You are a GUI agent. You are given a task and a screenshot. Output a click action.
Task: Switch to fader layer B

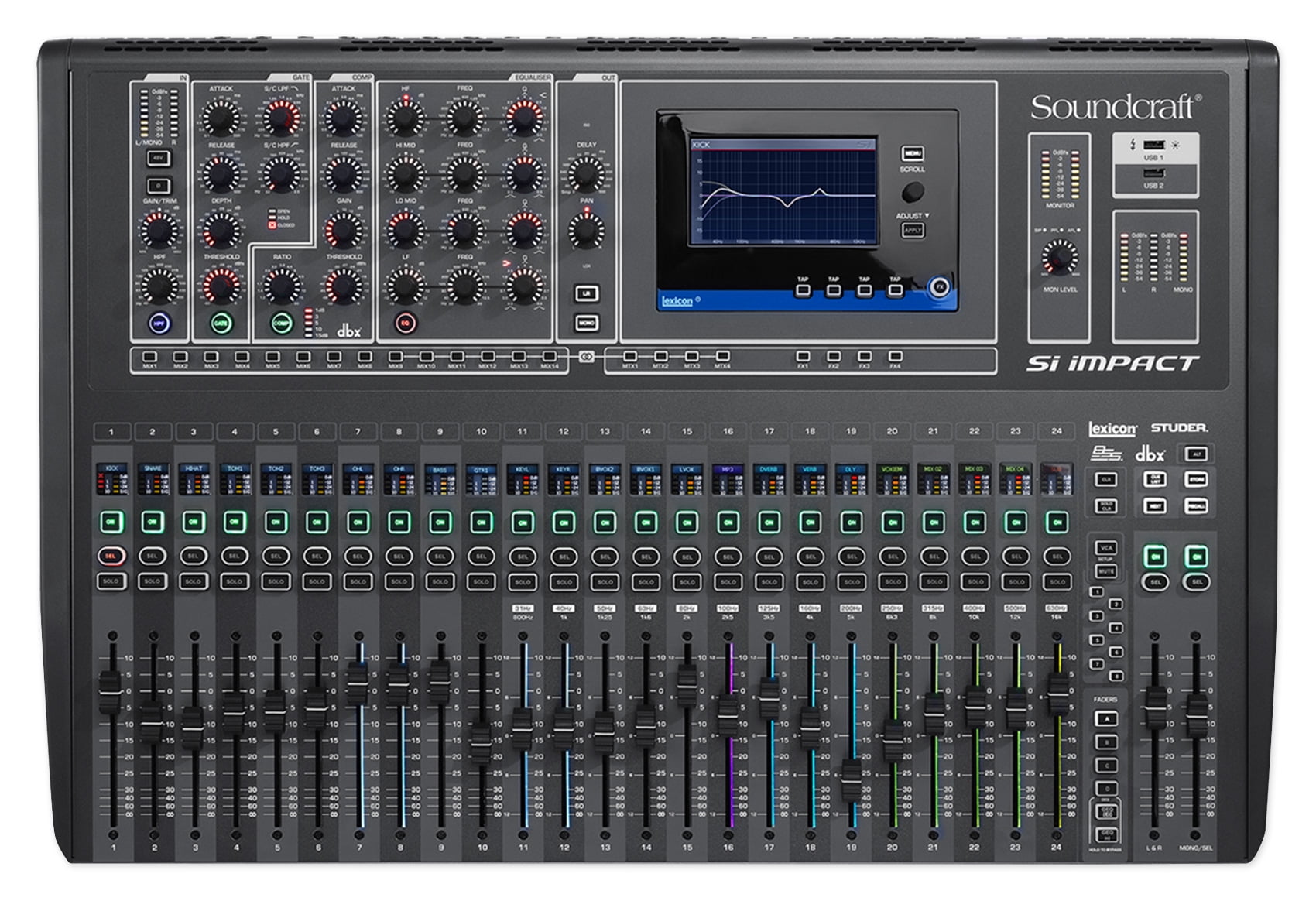click(x=1107, y=742)
